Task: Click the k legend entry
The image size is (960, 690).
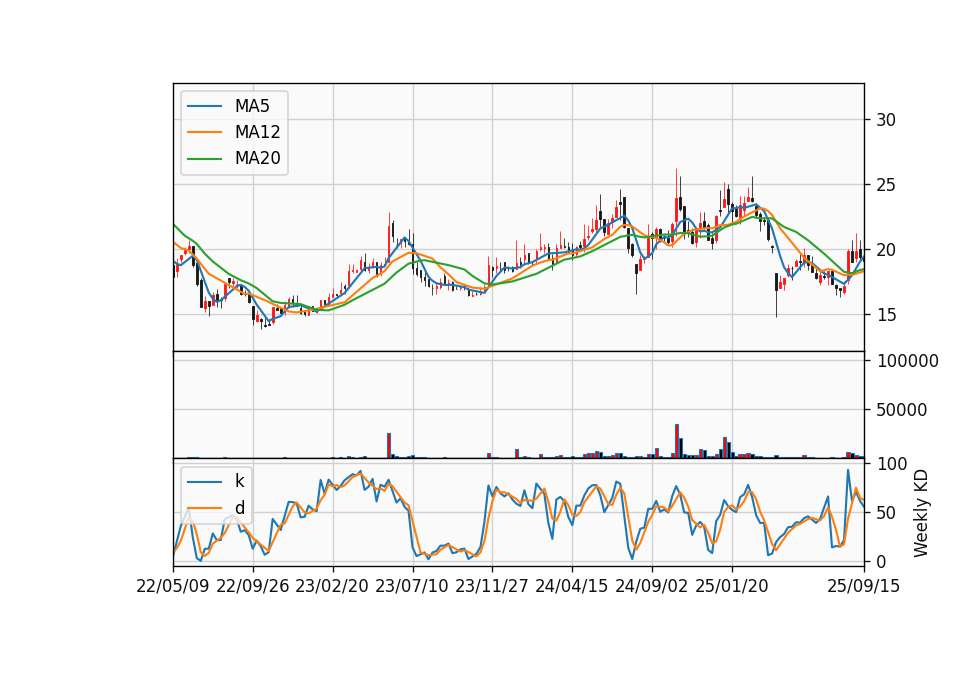Action: click(x=239, y=481)
